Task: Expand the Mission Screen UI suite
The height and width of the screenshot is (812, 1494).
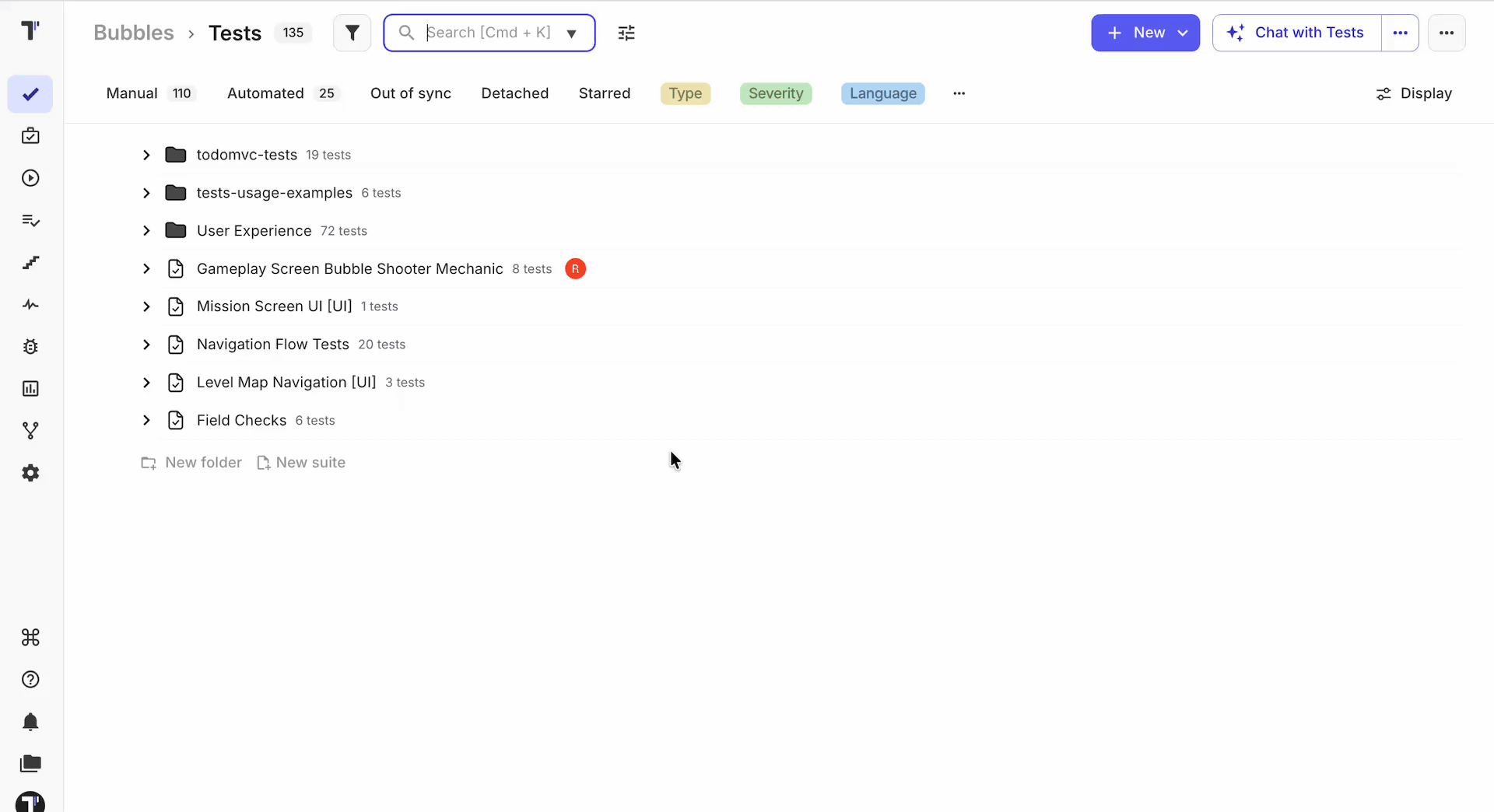Action: pos(146,306)
